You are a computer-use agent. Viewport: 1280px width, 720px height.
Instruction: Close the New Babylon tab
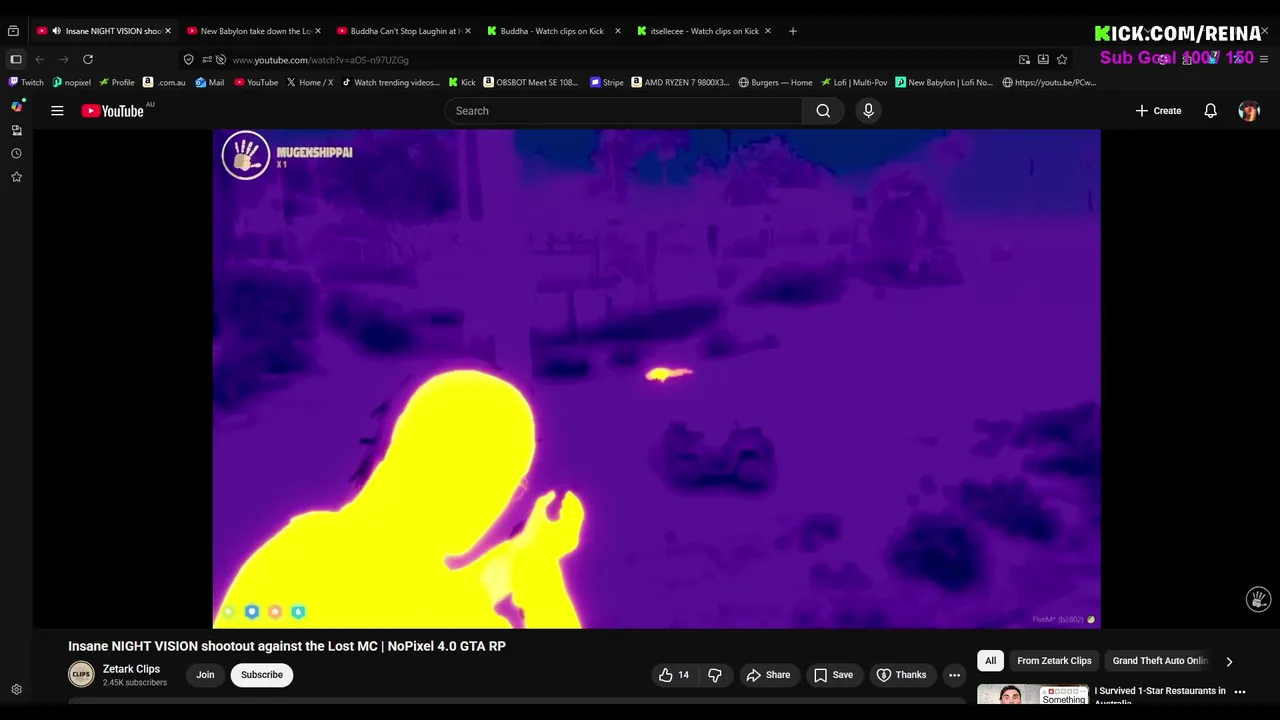click(318, 31)
